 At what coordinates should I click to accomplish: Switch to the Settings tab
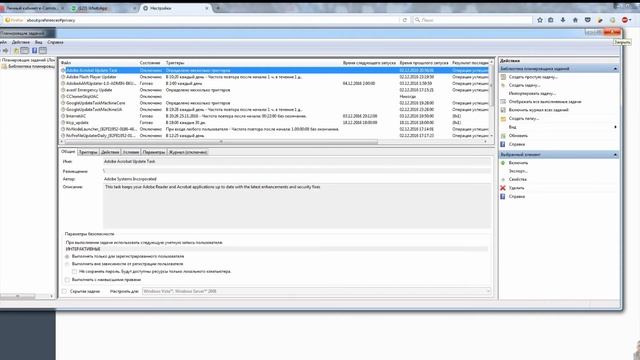pyautogui.click(x=154, y=152)
